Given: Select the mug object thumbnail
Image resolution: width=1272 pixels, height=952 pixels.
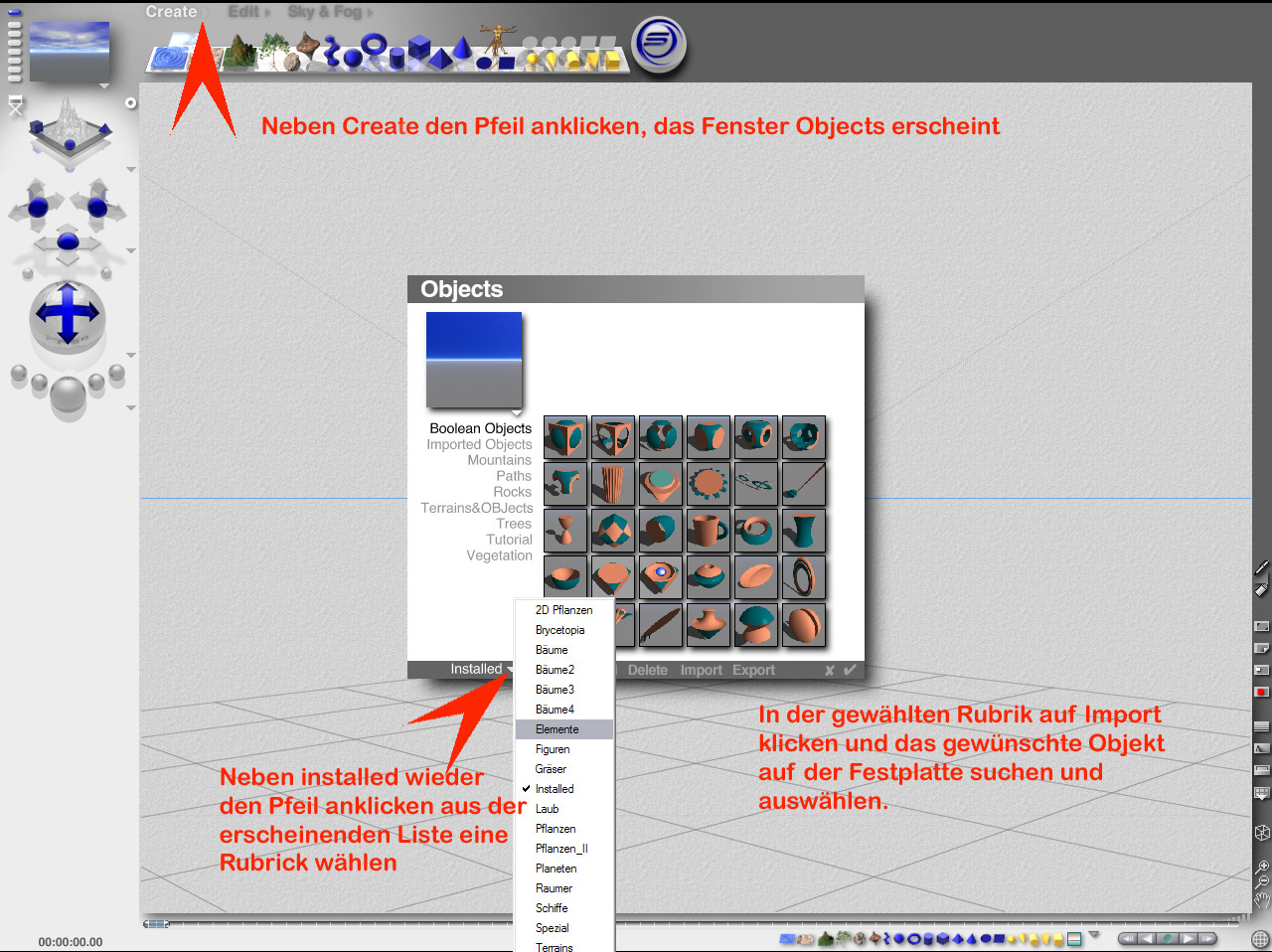Looking at the screenshot, I should point(709,530).
